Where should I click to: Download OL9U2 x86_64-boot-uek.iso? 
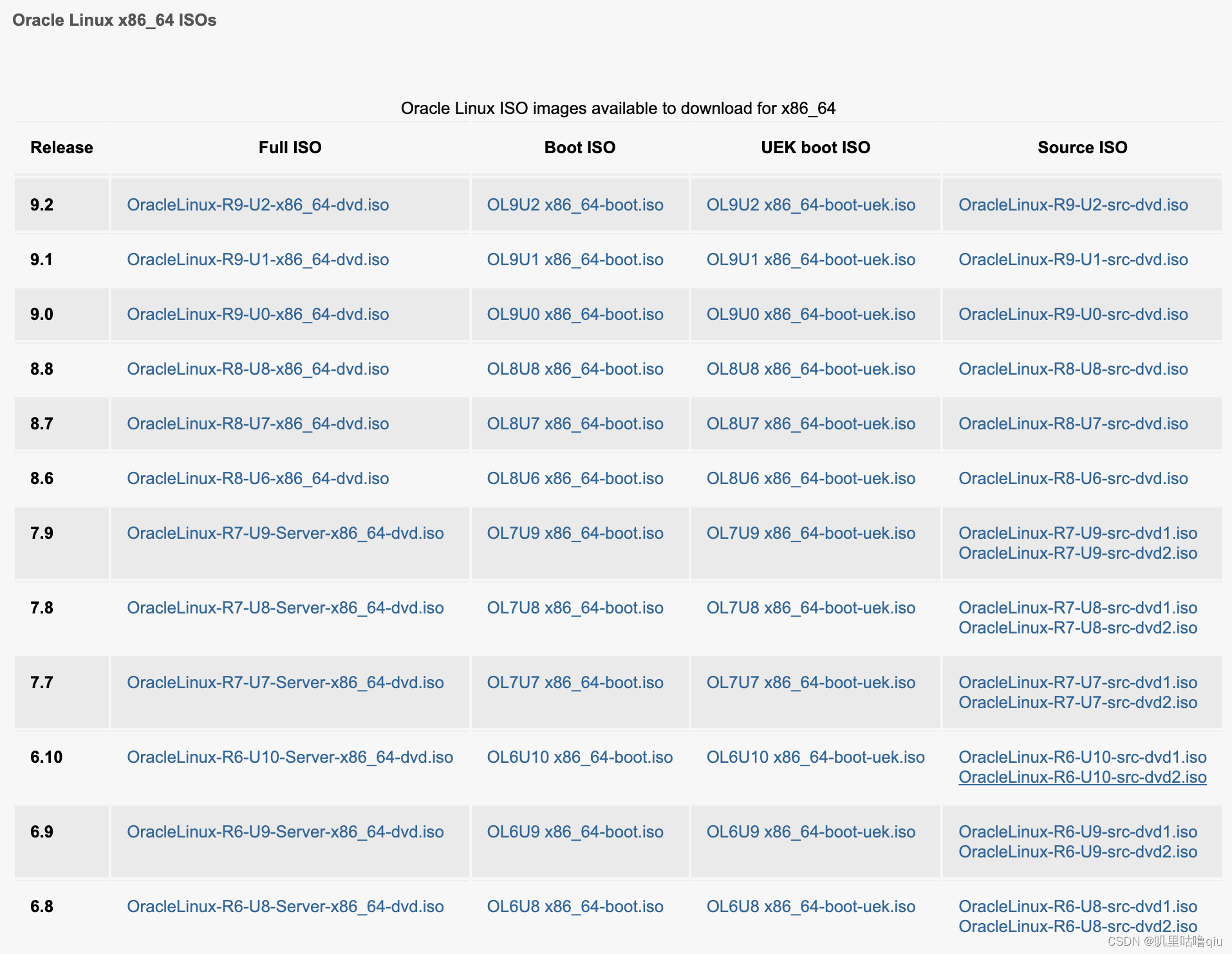click(811, 205)
